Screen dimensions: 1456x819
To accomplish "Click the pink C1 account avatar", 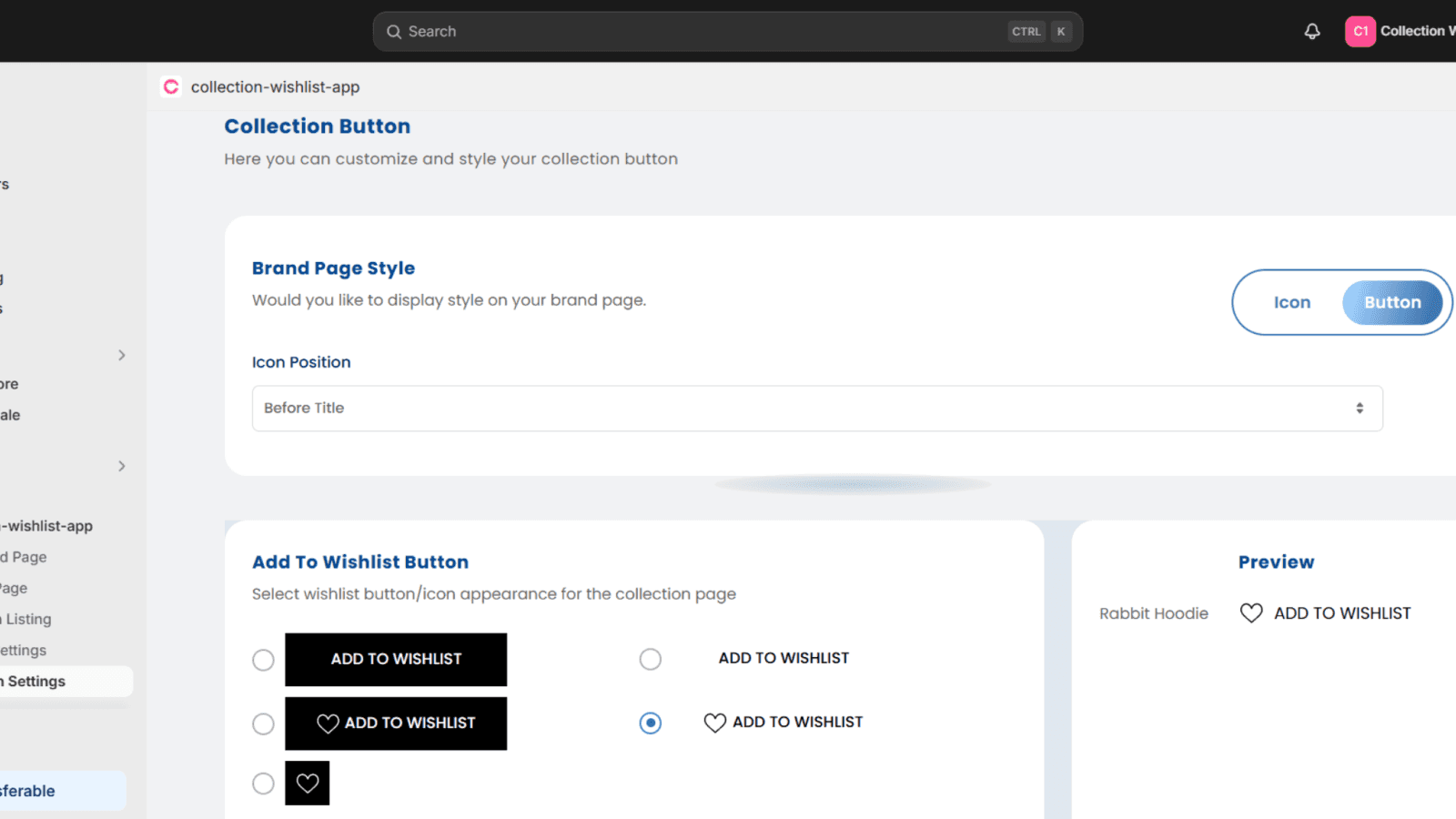I will tap(1360, 31).
